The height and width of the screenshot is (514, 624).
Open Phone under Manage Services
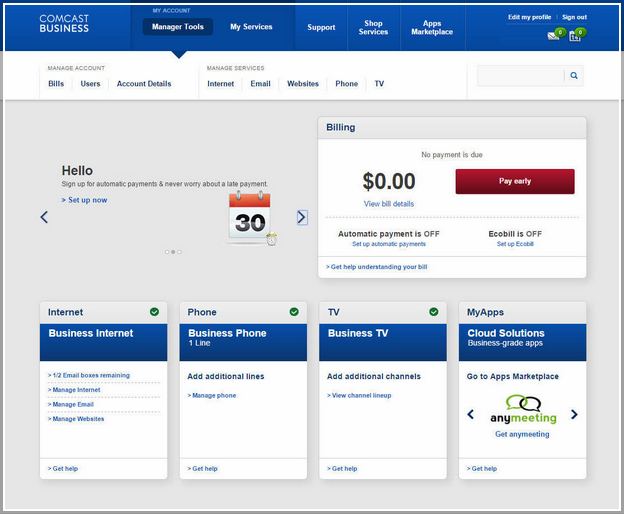point(347,84)
